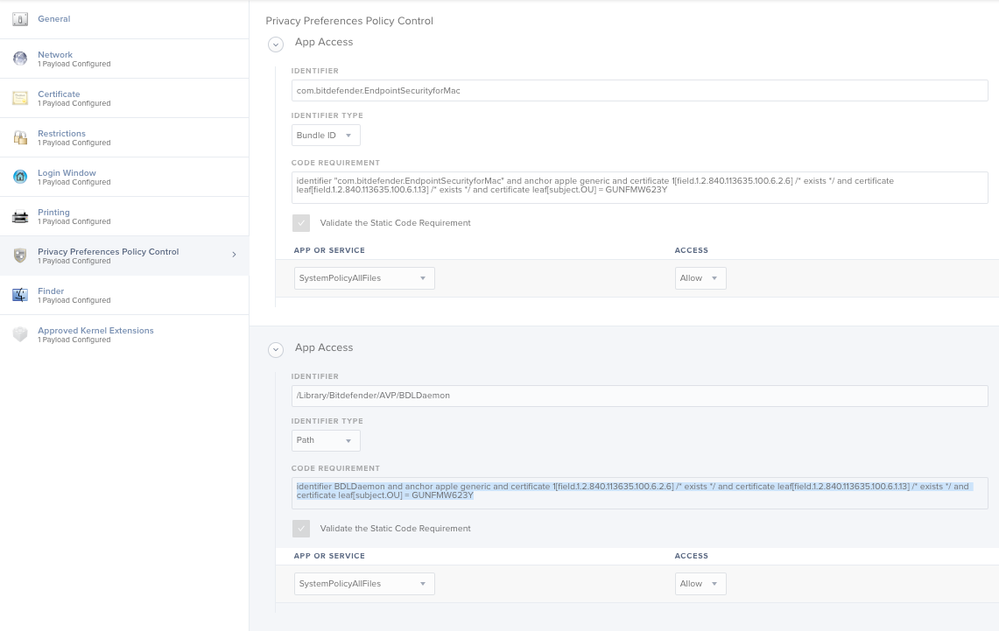This screenshot has height=631, width=999.
Task: Open BDLDaemon SystemPolicyAllFiles service dropdown
Action: [x=364, y=584]
